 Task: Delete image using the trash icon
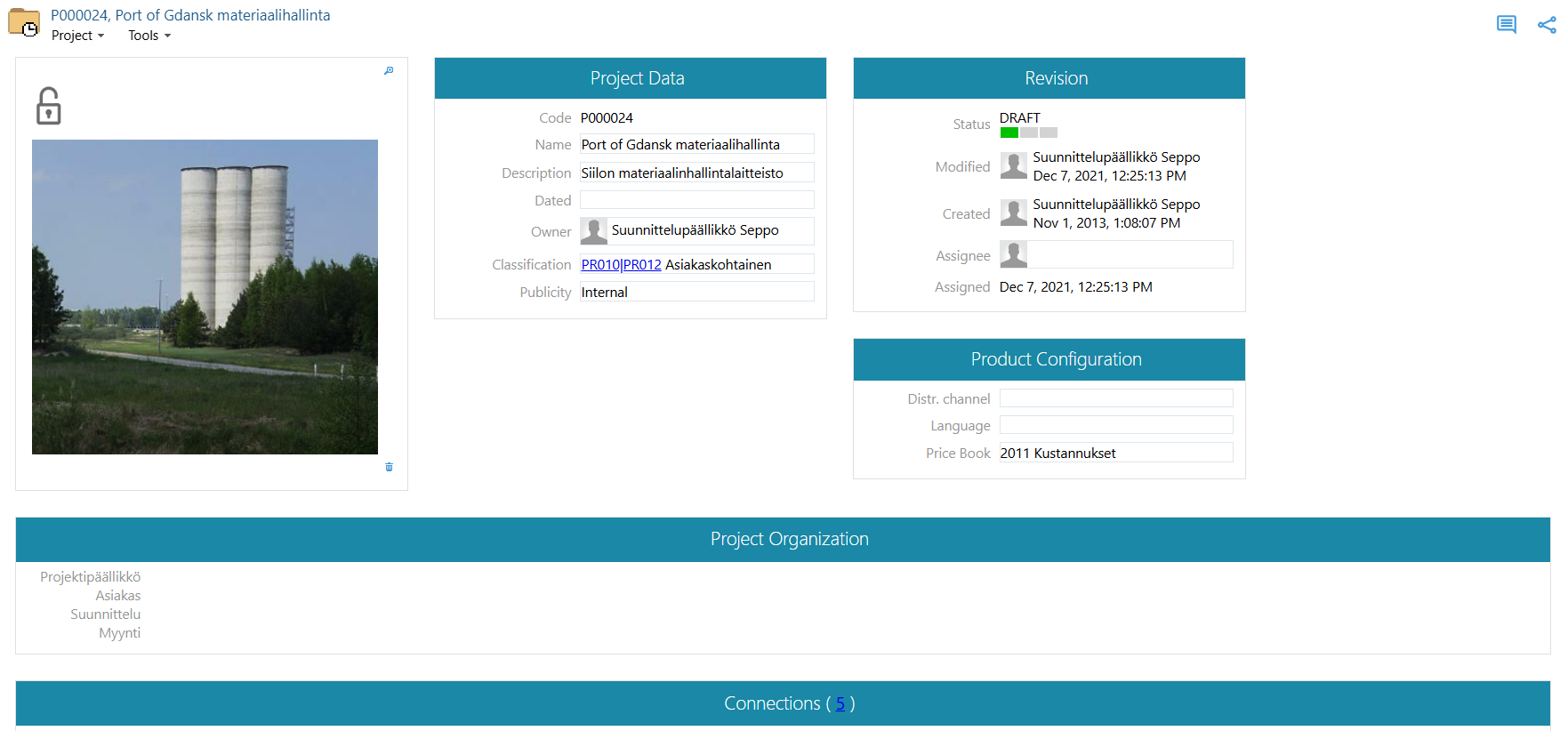coord(389,467)
